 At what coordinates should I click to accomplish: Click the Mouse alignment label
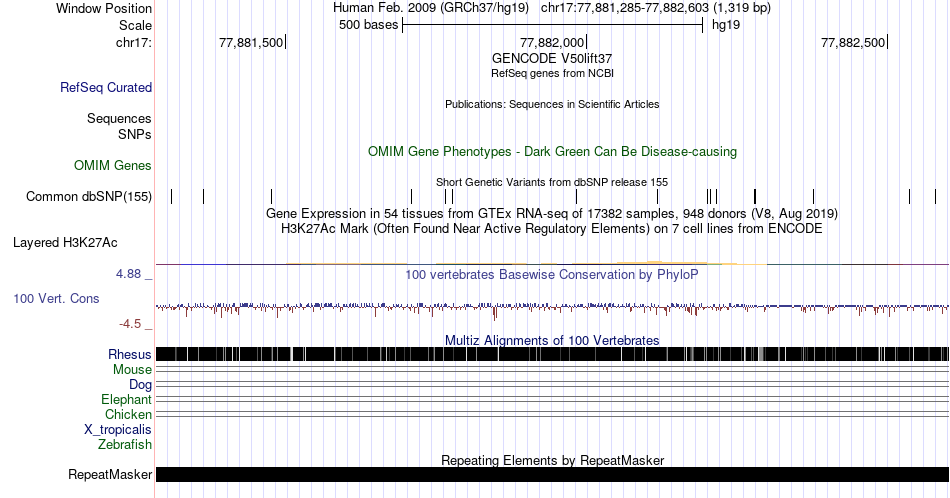pos(132,370)
